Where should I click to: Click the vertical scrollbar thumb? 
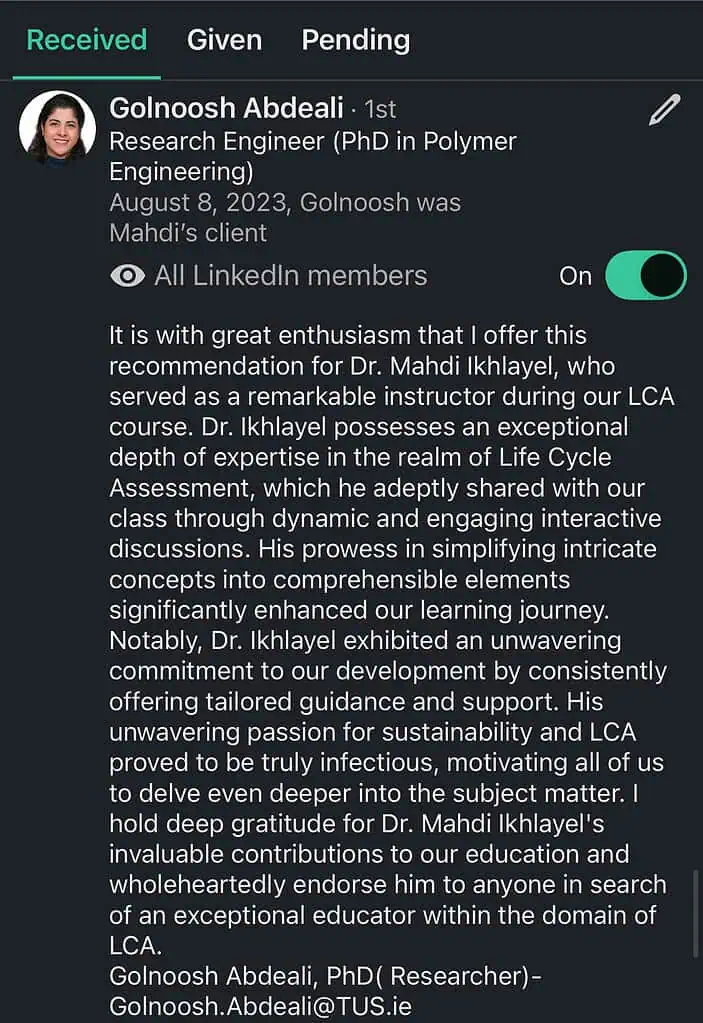[x=695, y=913]
